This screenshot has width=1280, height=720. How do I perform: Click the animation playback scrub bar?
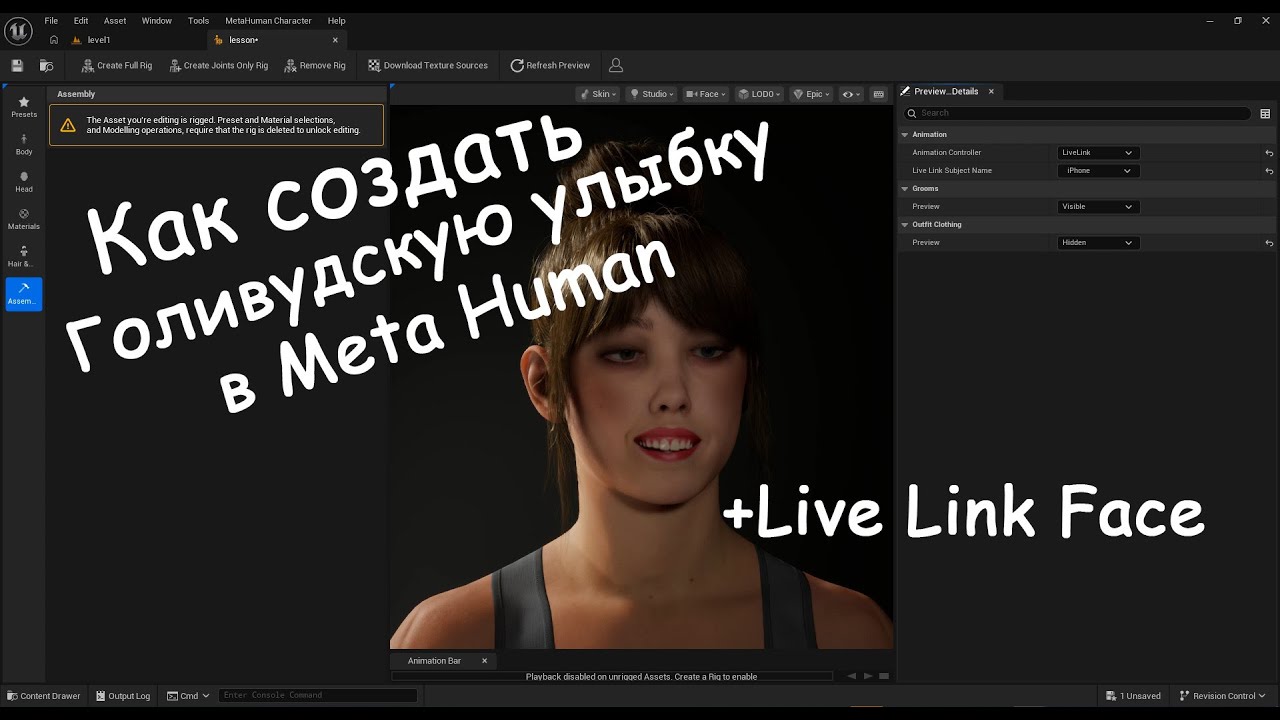pos(612,677)
